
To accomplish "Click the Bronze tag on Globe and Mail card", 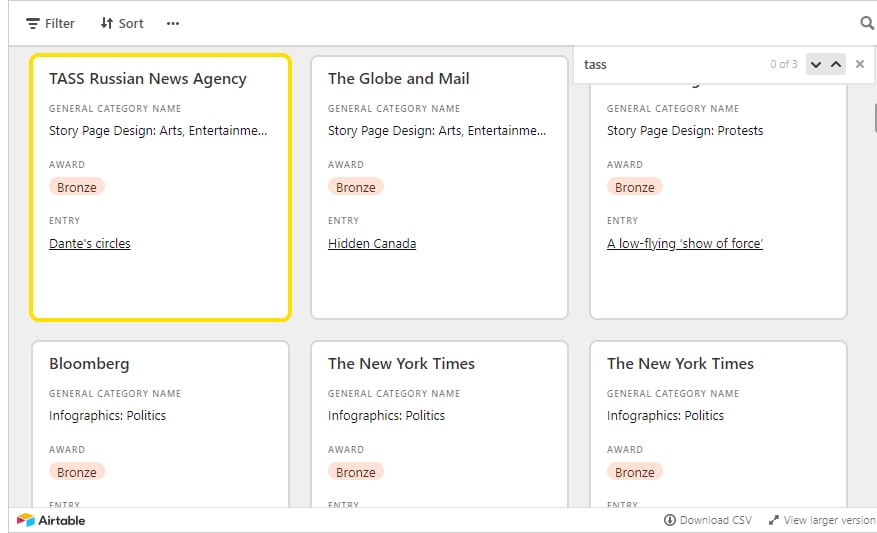I will (x=356, y=187).
